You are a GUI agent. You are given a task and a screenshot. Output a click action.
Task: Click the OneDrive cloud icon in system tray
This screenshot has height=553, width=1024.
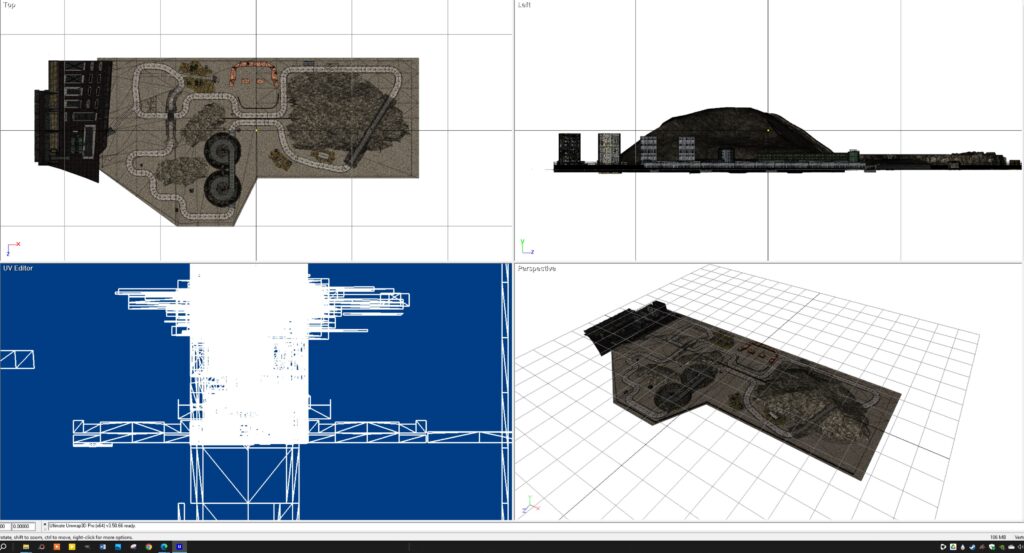click(1011, 547)
